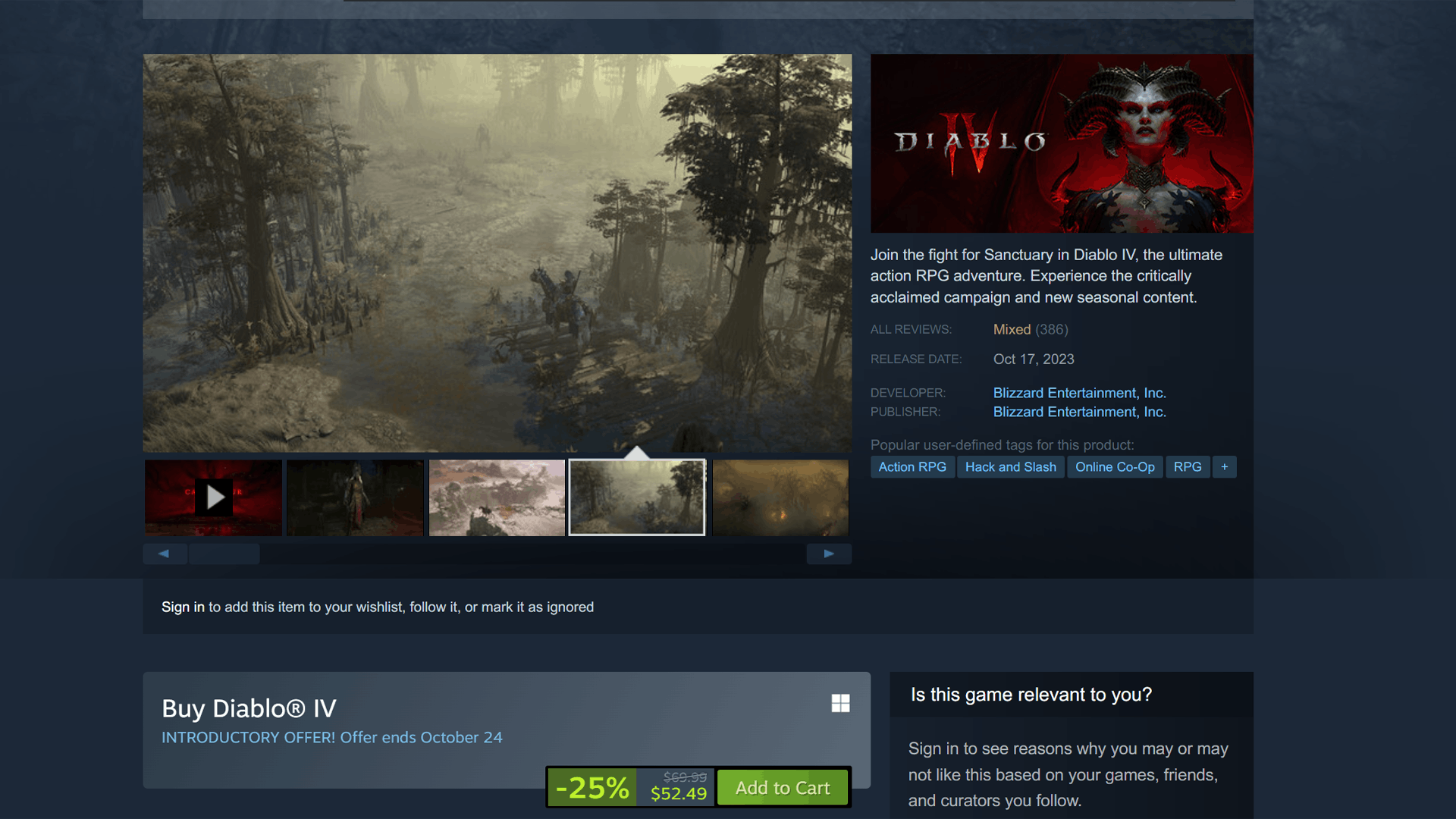Click the Add to Cart button
The image size is (1456, 819).
[782, 787]
